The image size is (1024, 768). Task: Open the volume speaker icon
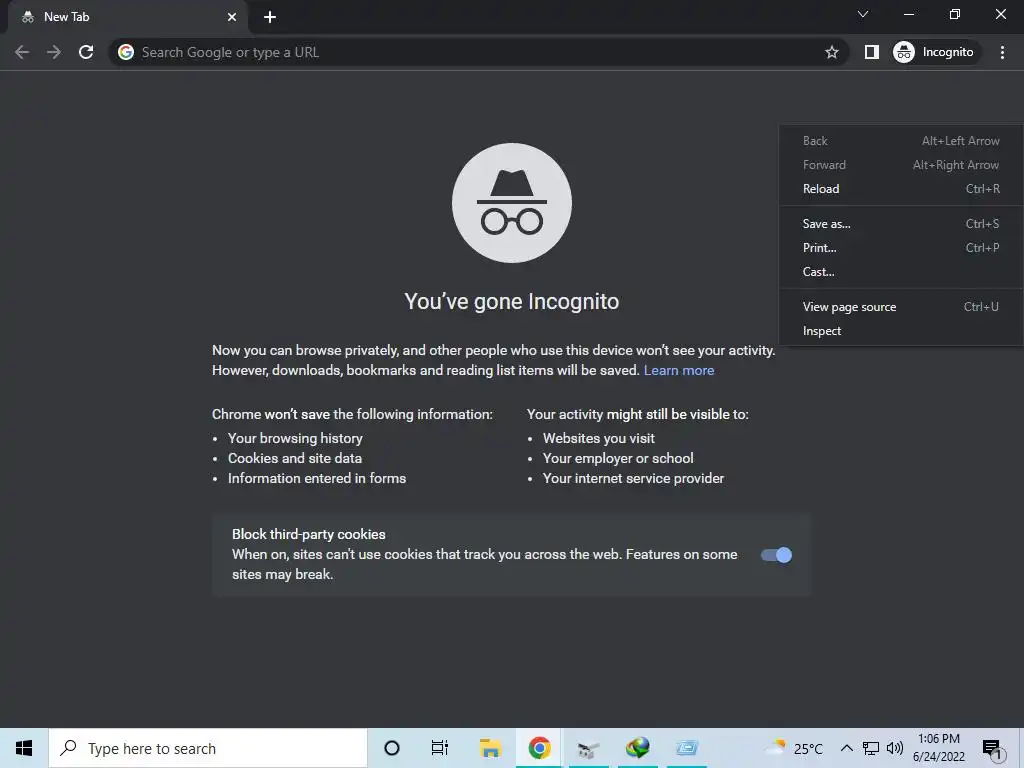tap(895, 748)
